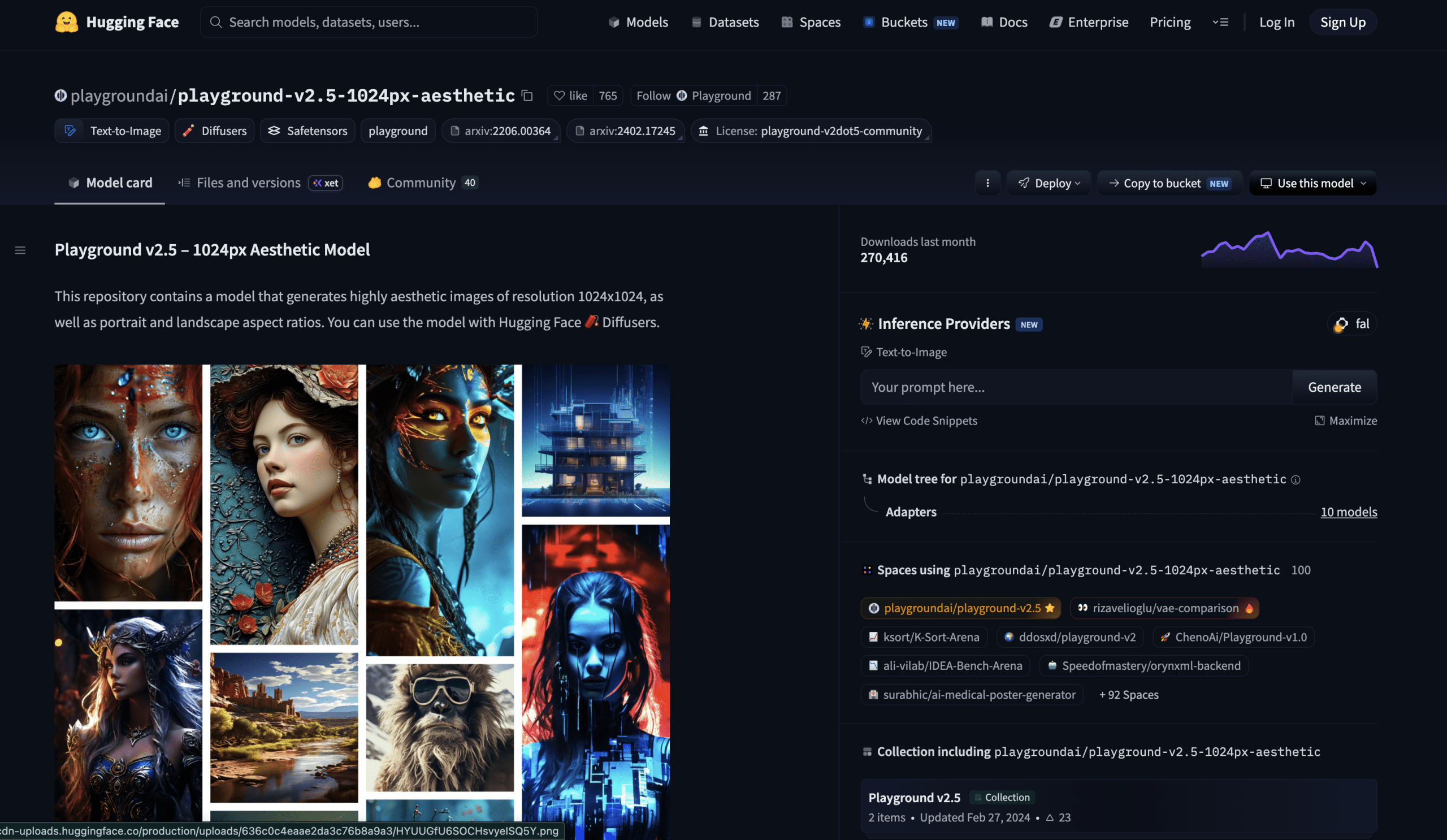
Task: Open table of contents hamburger icon
Action: tap(20, 250)
